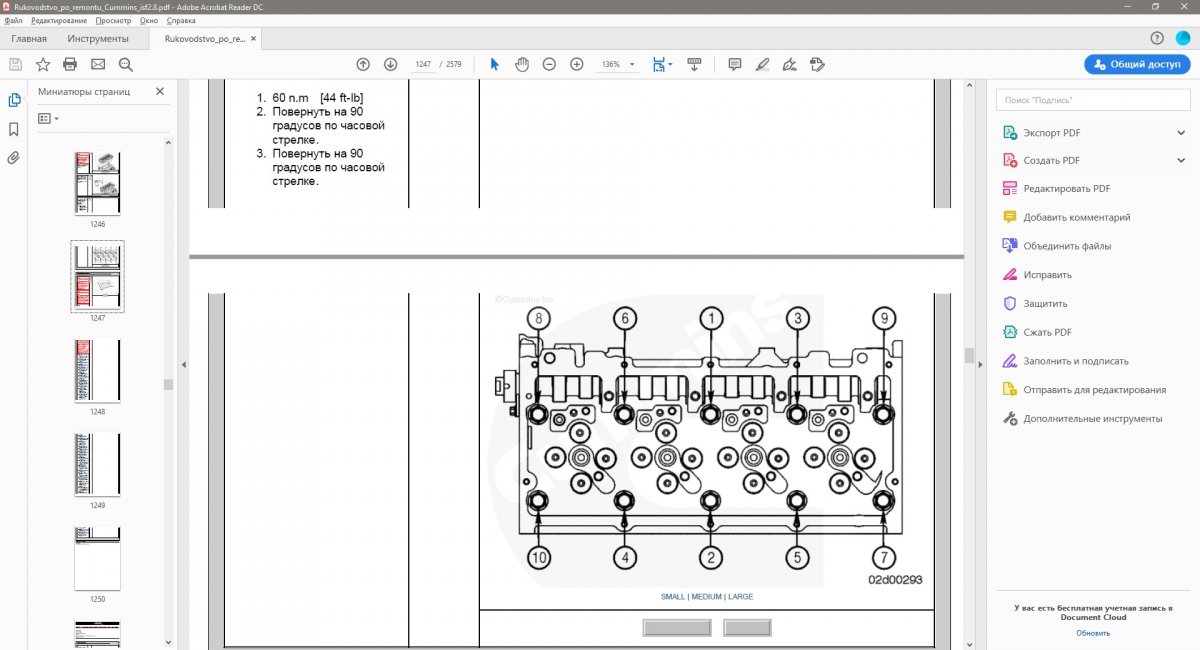1200x650 pixels.
Task: Open the Bookmarks panel icon
Action: click(14, 129)
